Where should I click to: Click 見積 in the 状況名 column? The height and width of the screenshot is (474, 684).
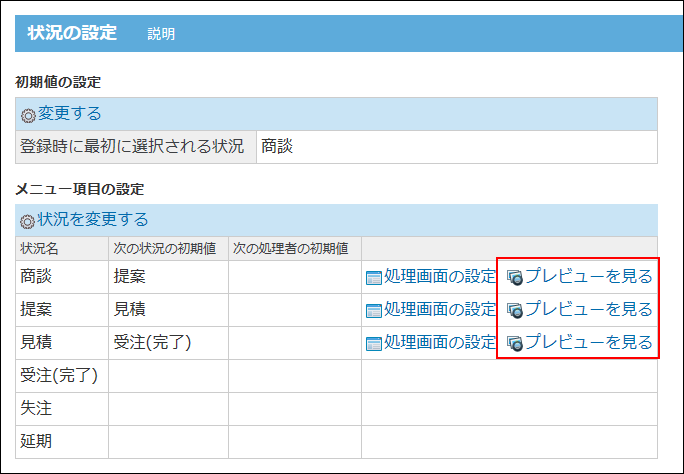tap(36, 343)
